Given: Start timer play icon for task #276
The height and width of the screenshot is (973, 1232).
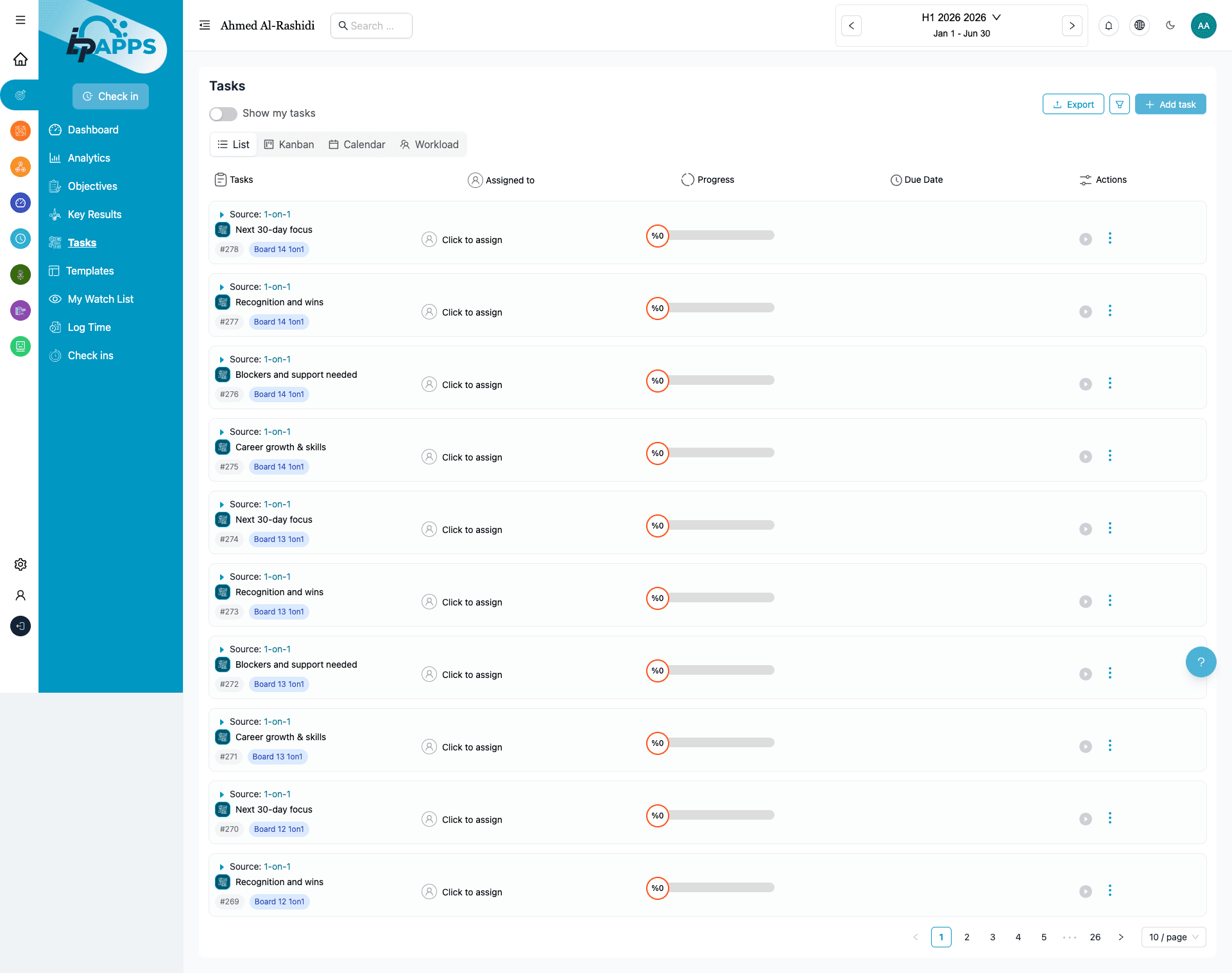Looking at the screenshot, I should (1085, 384).
